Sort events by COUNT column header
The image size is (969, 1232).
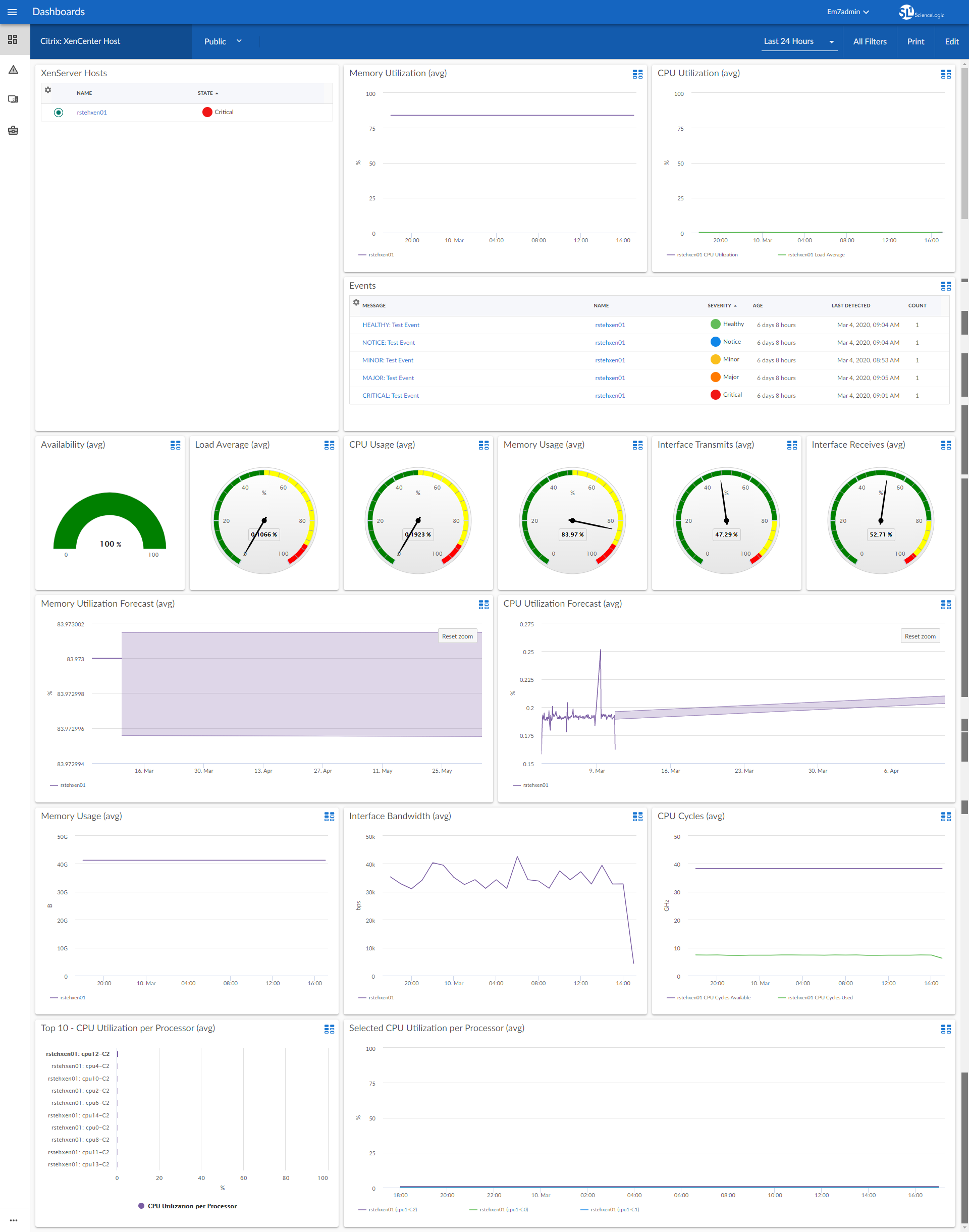917,306
